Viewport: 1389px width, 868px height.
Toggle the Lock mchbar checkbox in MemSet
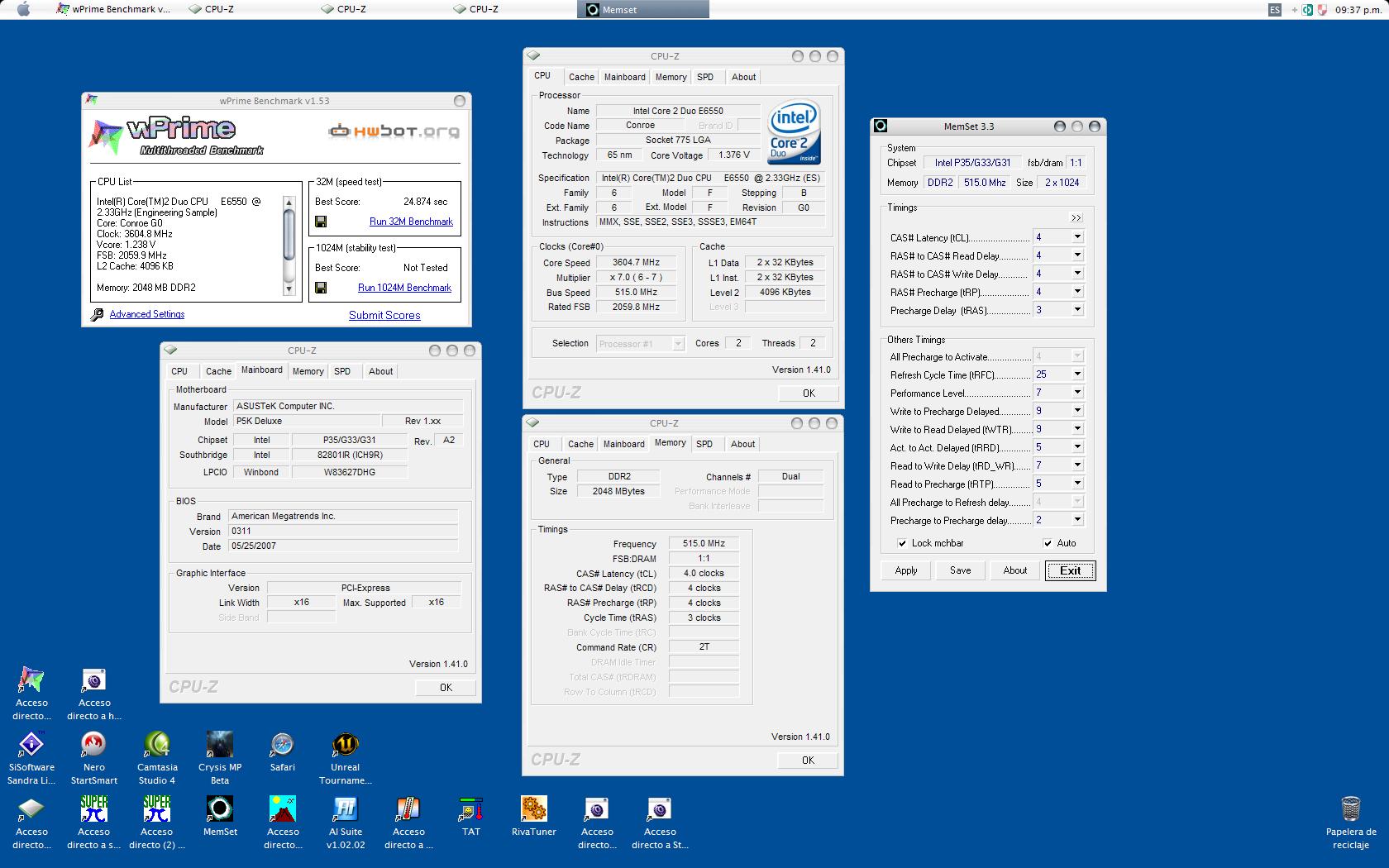tap(902, 543)
